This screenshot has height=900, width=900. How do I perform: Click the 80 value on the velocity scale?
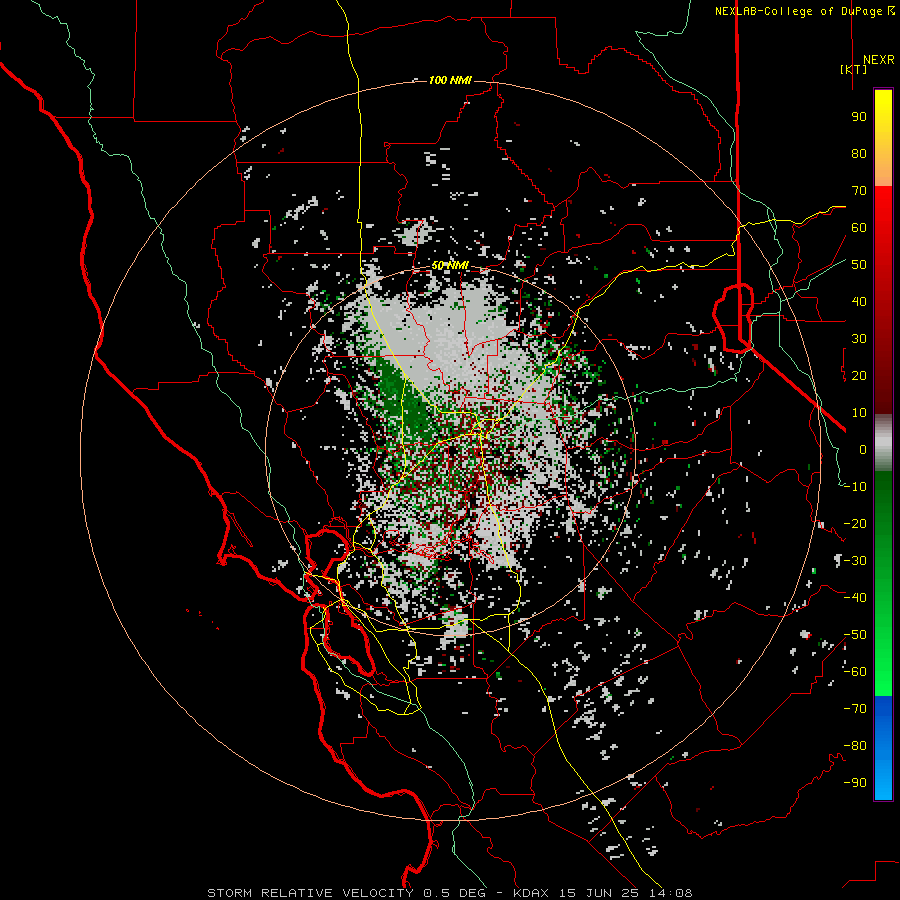point(859,154)
